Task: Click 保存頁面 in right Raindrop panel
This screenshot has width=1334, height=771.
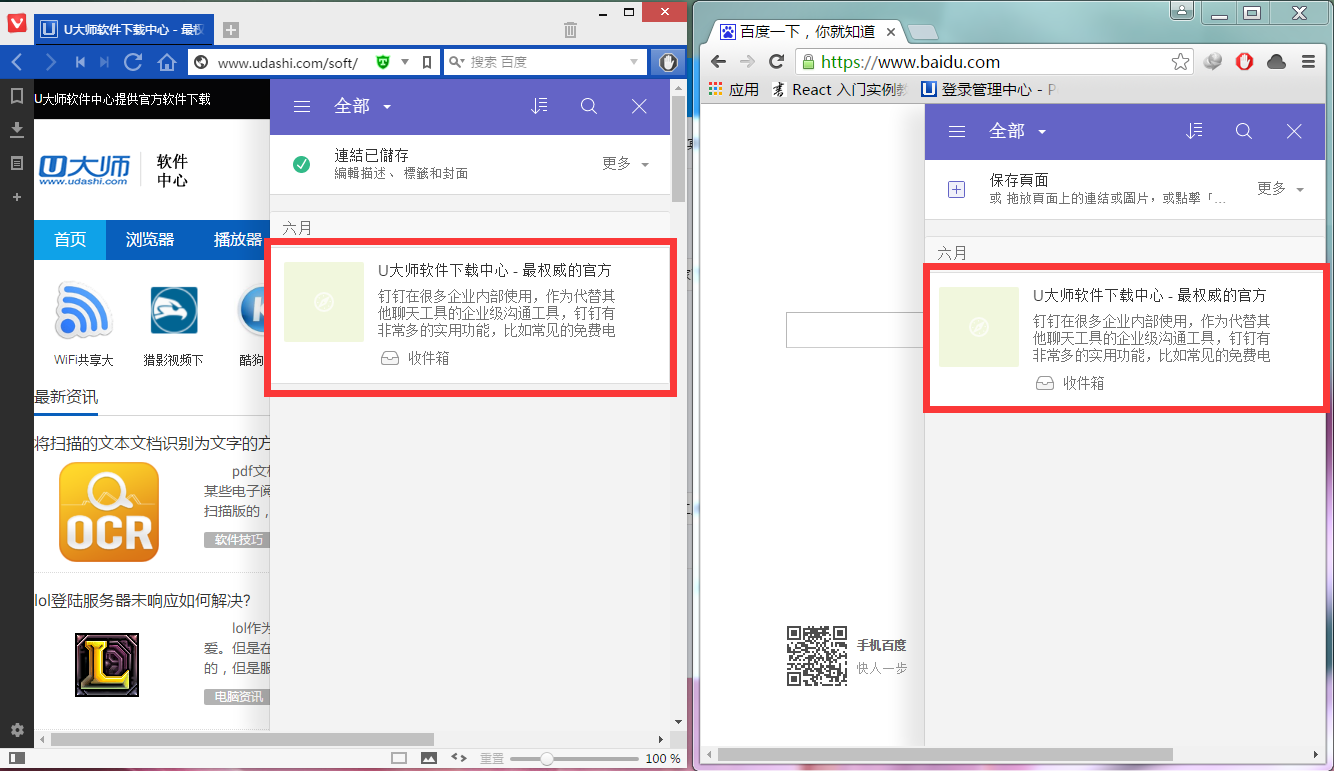Action: pyautogui.click(x=1019, y=180)
